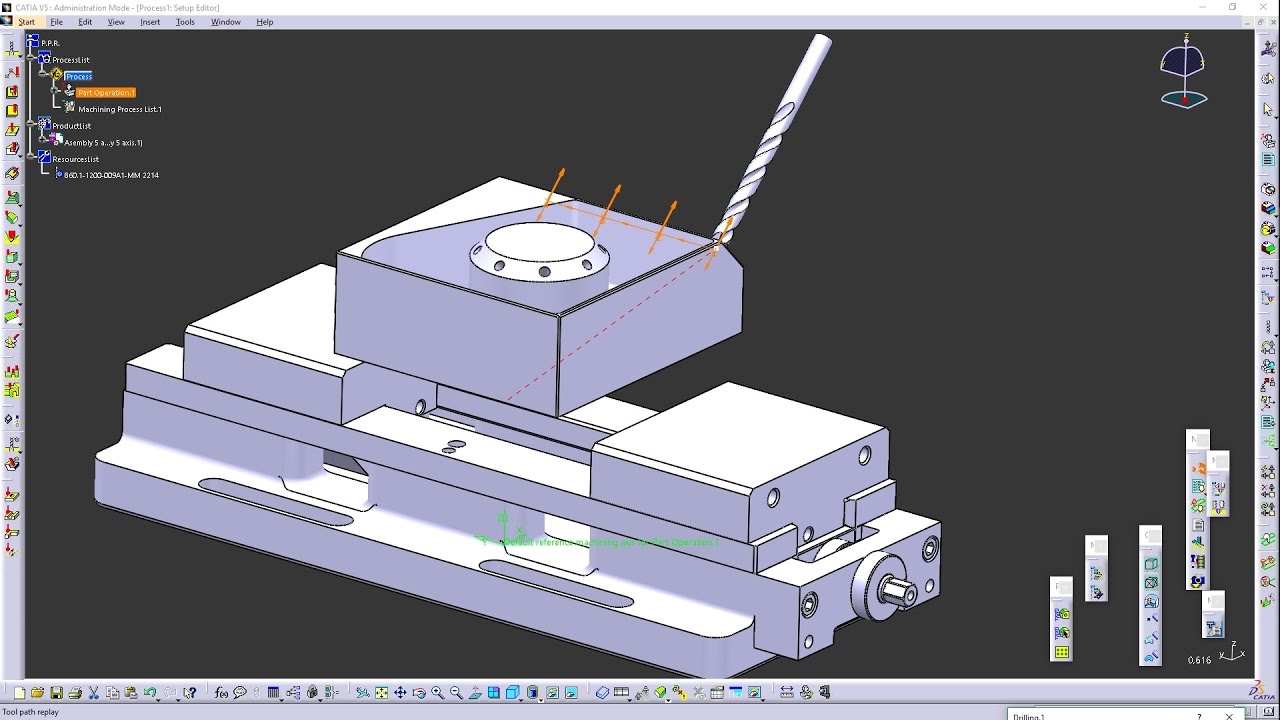Collapse the ProductList tree node

click(32, 125)
